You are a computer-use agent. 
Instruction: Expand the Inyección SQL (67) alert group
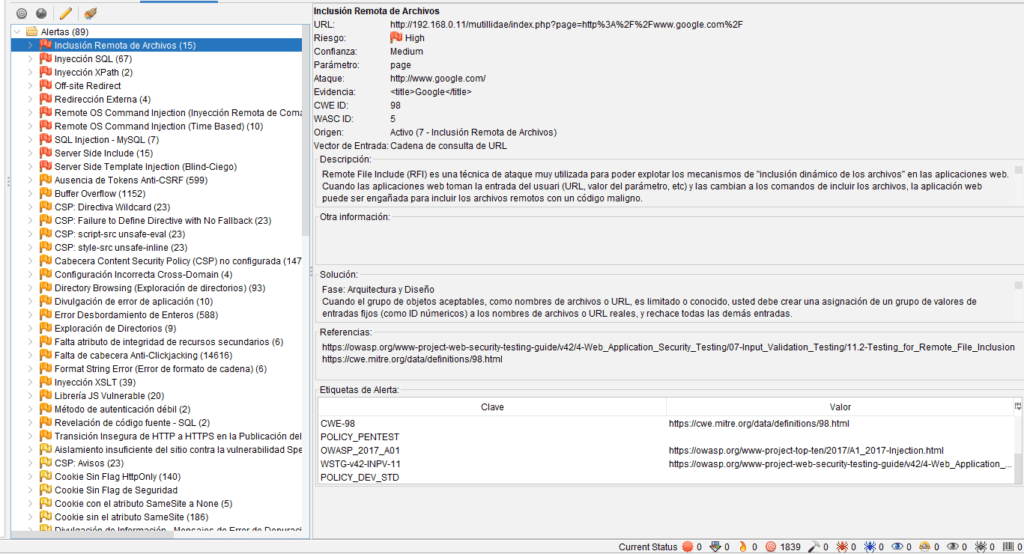(29, 59)
